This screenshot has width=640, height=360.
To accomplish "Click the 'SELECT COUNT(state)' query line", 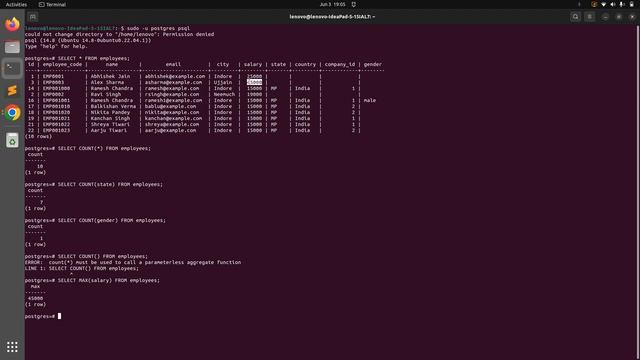I will click(110, 184).
